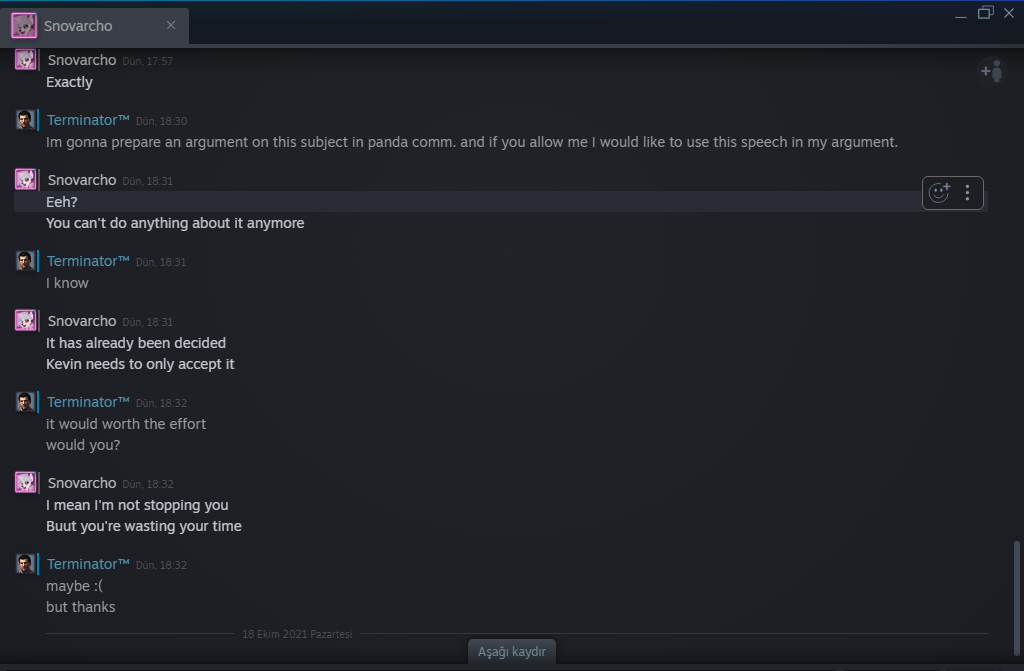Open Terminator™ profile from the 18:30 message name
The height and width of the screenshot is (671, 1024).
tap(88, 120)
